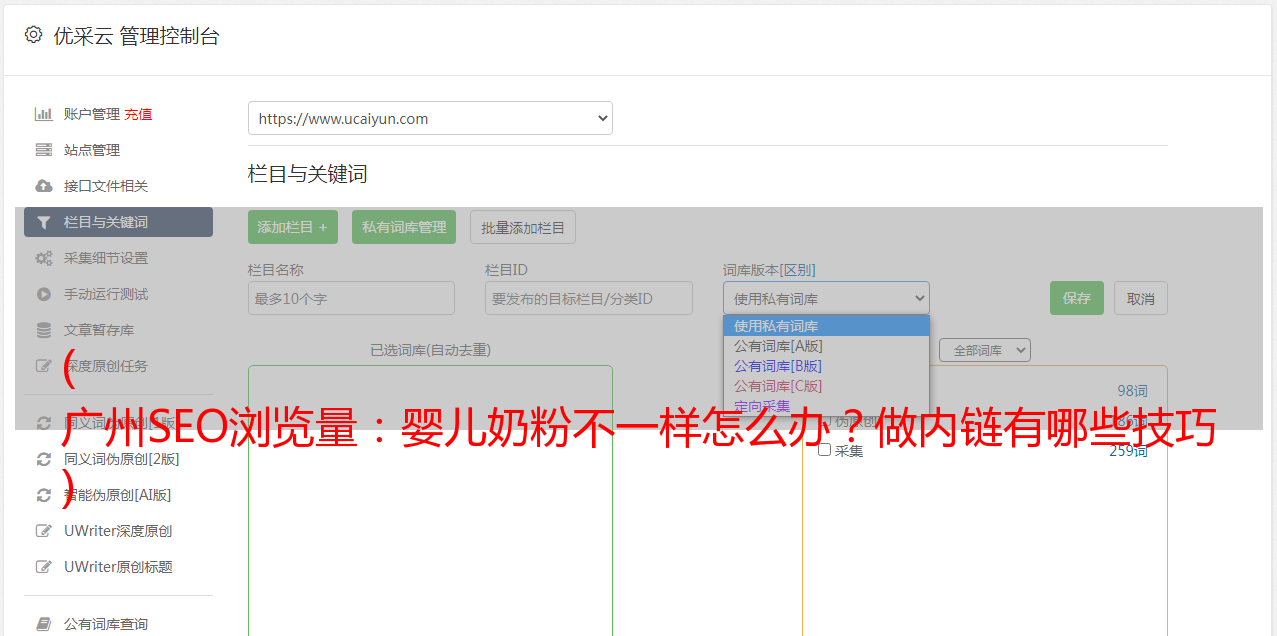Open 智能伪原创[AI版] sidebar entry
Viewport: 1277px width, 636px height.
(x=118, y=495)
